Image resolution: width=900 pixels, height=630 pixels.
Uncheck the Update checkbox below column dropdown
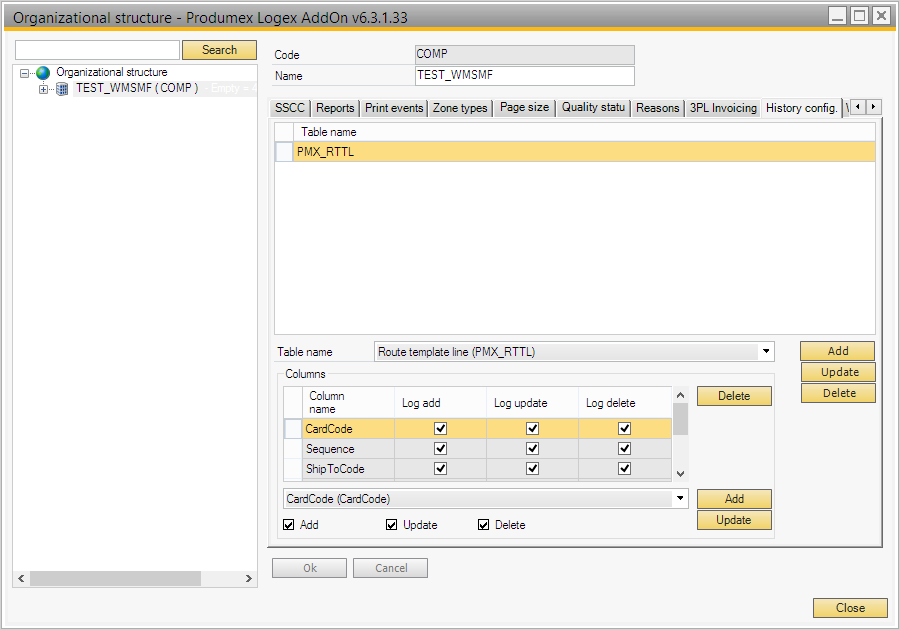(x=392, y=525)
